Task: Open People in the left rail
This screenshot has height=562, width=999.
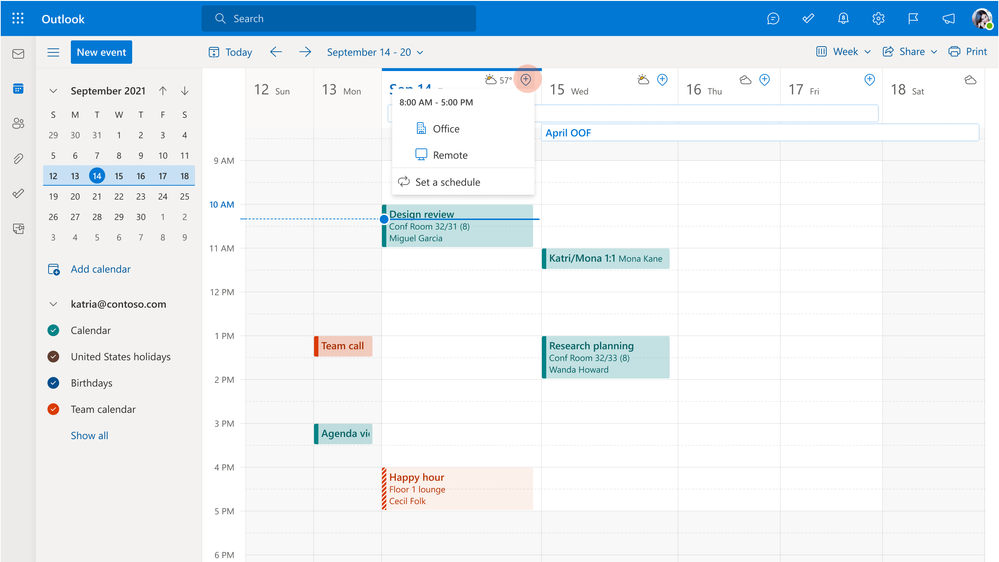Action: (18, 124)
